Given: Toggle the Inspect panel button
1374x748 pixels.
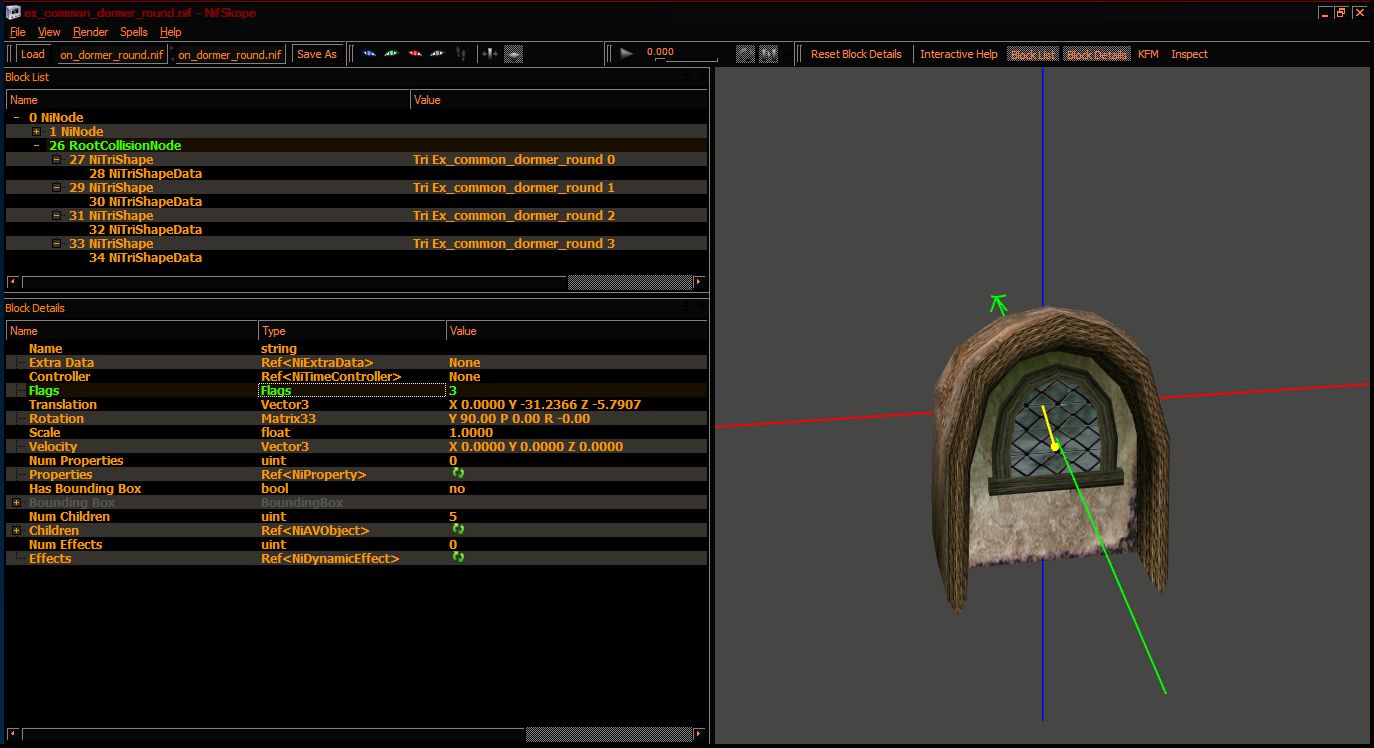Looking at the screenshot, I should coord(1189,54).
